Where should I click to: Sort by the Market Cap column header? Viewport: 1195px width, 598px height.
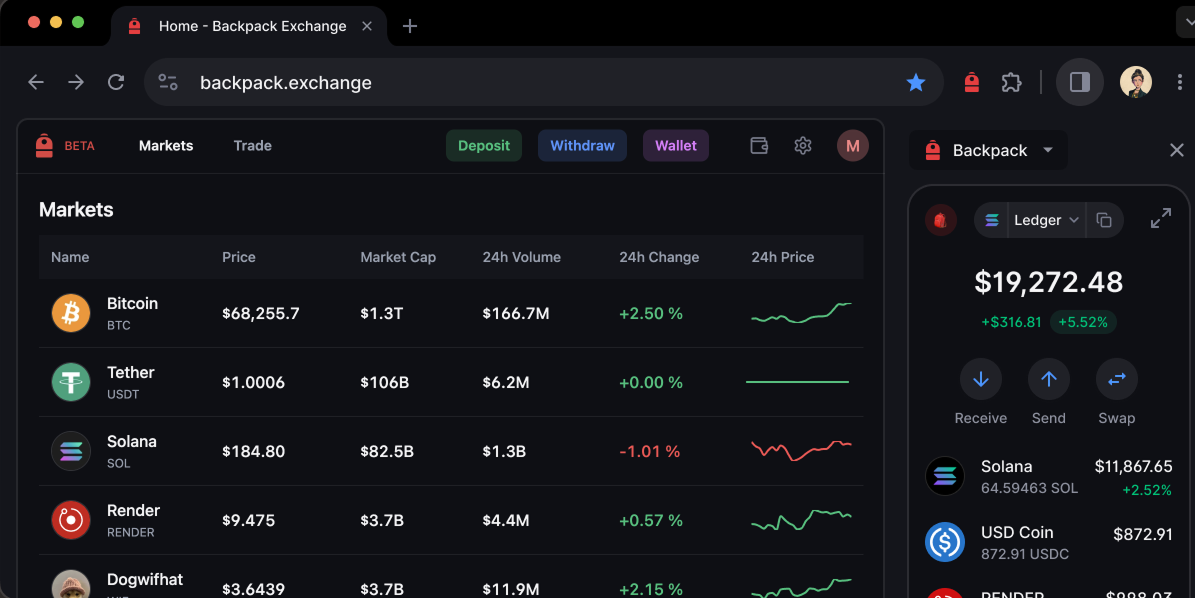(x=398, y=257)
